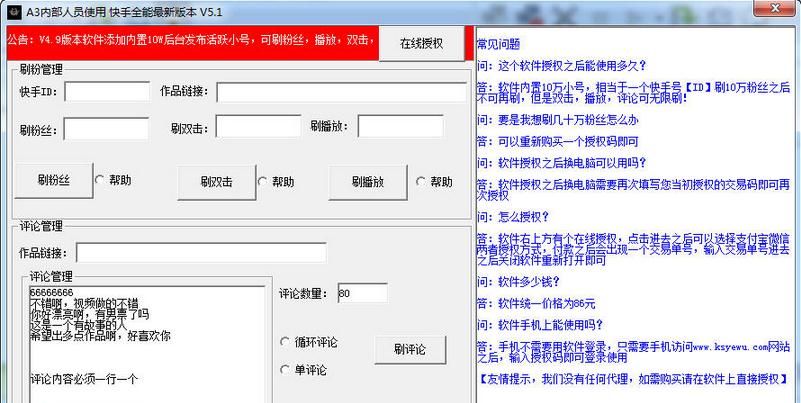Click the 刷粉管理 group label
The image size is (801, 403).
40,69
